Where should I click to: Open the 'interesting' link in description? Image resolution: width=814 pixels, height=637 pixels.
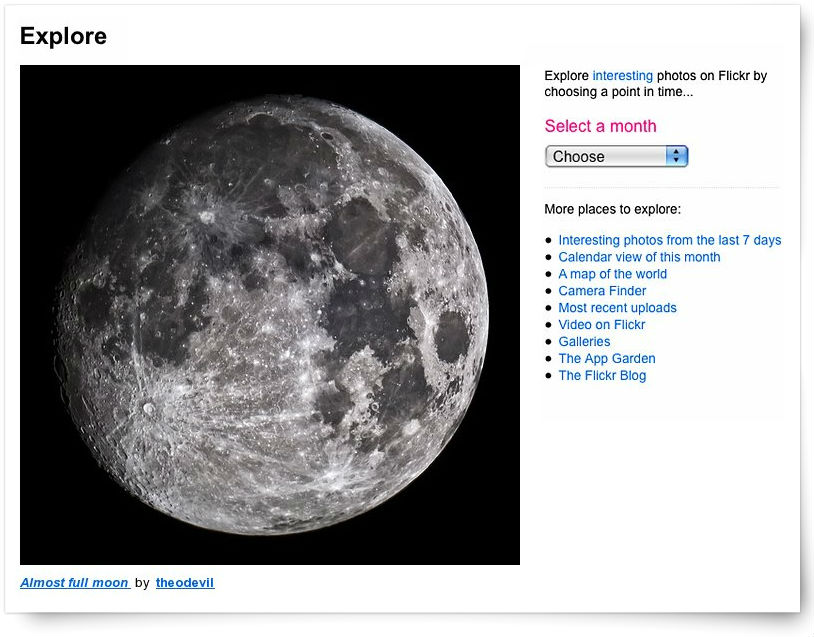pyautogui.click(x=622, y=76)
